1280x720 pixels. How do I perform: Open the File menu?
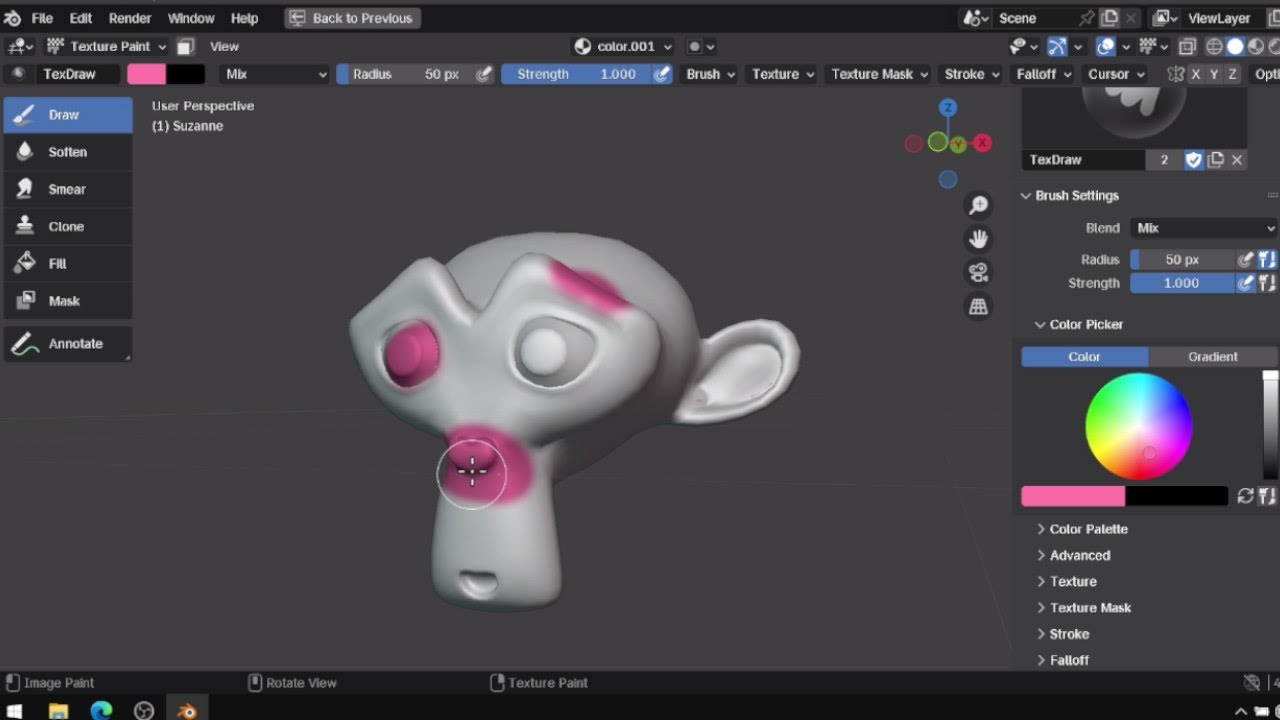click(x=42, y=18)
